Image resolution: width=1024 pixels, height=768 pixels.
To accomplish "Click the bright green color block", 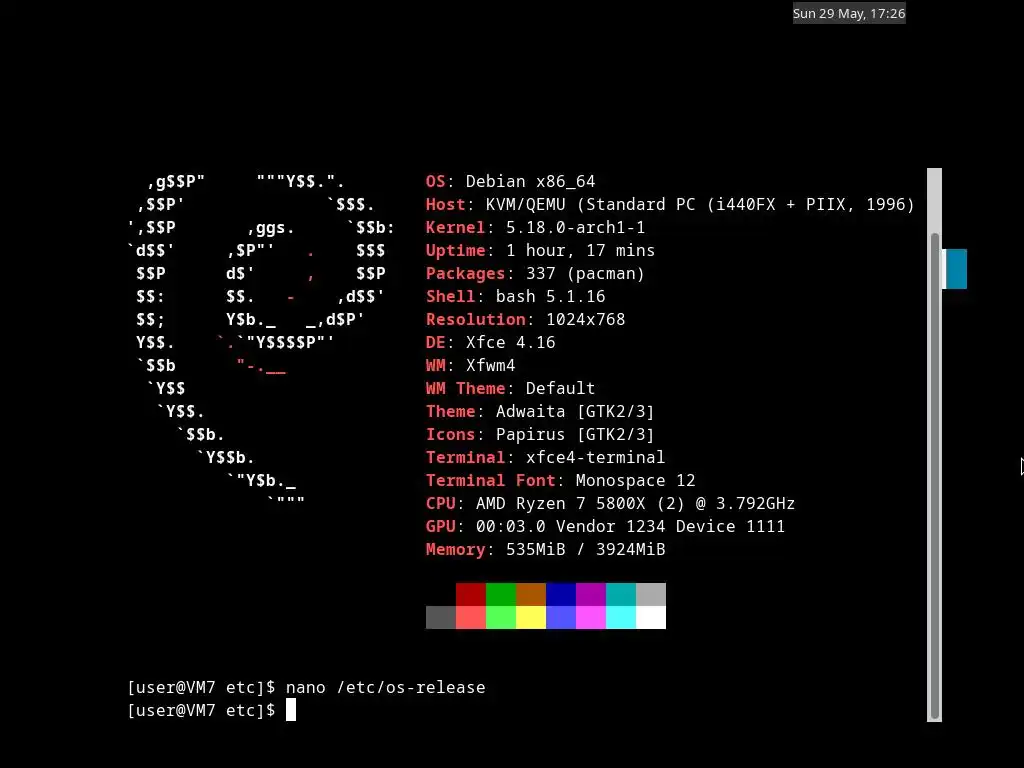I will point(501,617).
